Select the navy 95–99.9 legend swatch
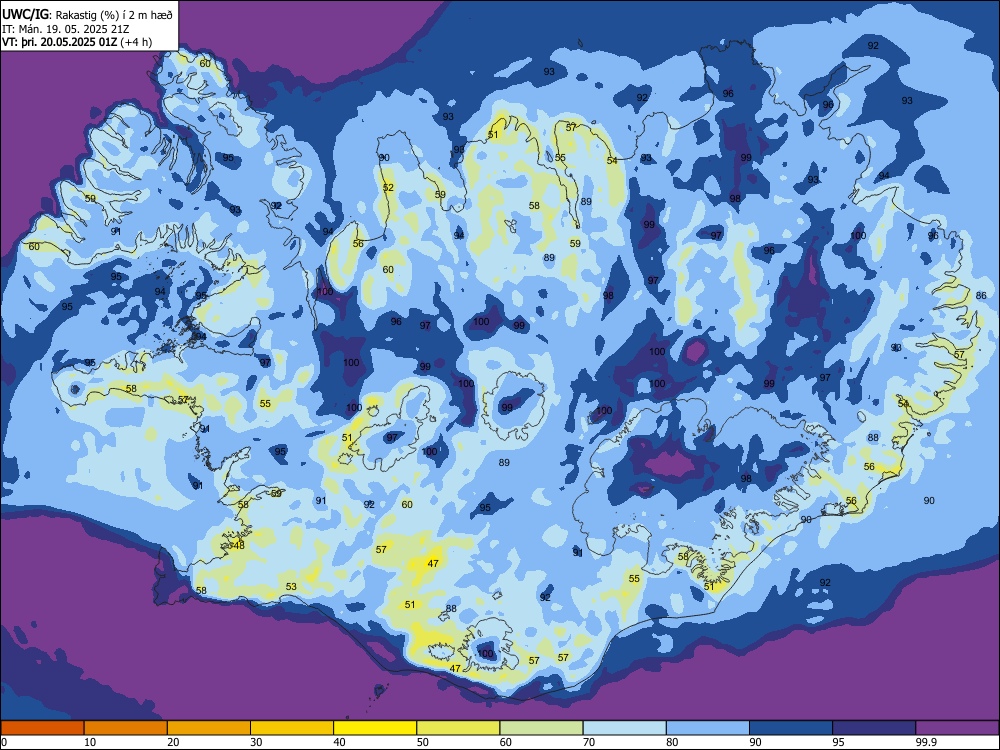Viewport: 1000px width, 750px height. coord(874,728)
